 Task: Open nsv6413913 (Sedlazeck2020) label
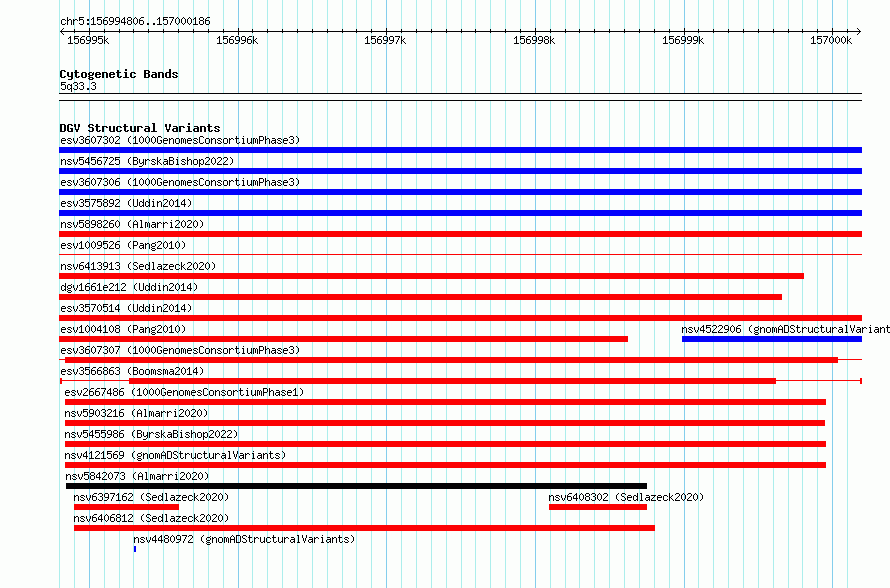(x=138, y=266)
